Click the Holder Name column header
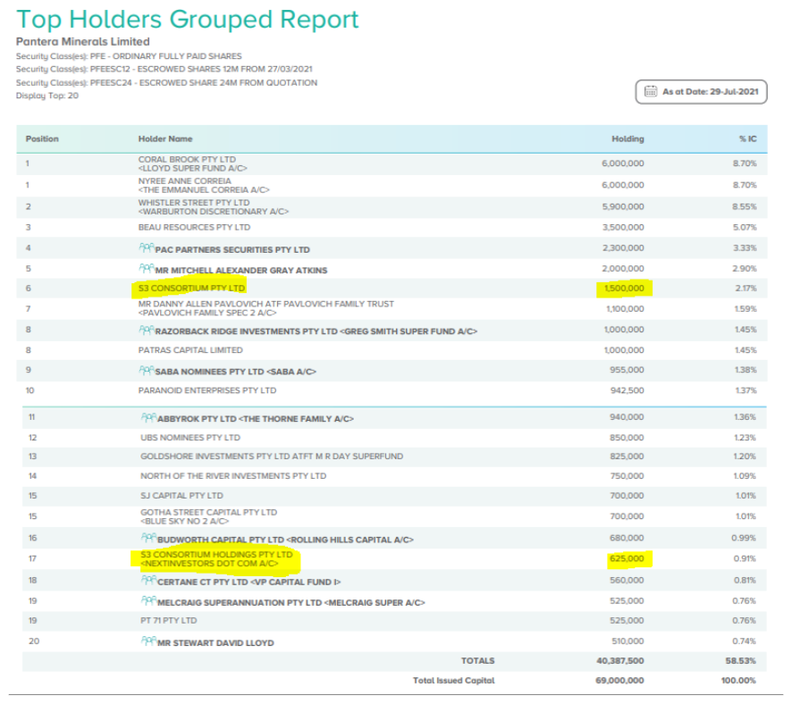 165,139
